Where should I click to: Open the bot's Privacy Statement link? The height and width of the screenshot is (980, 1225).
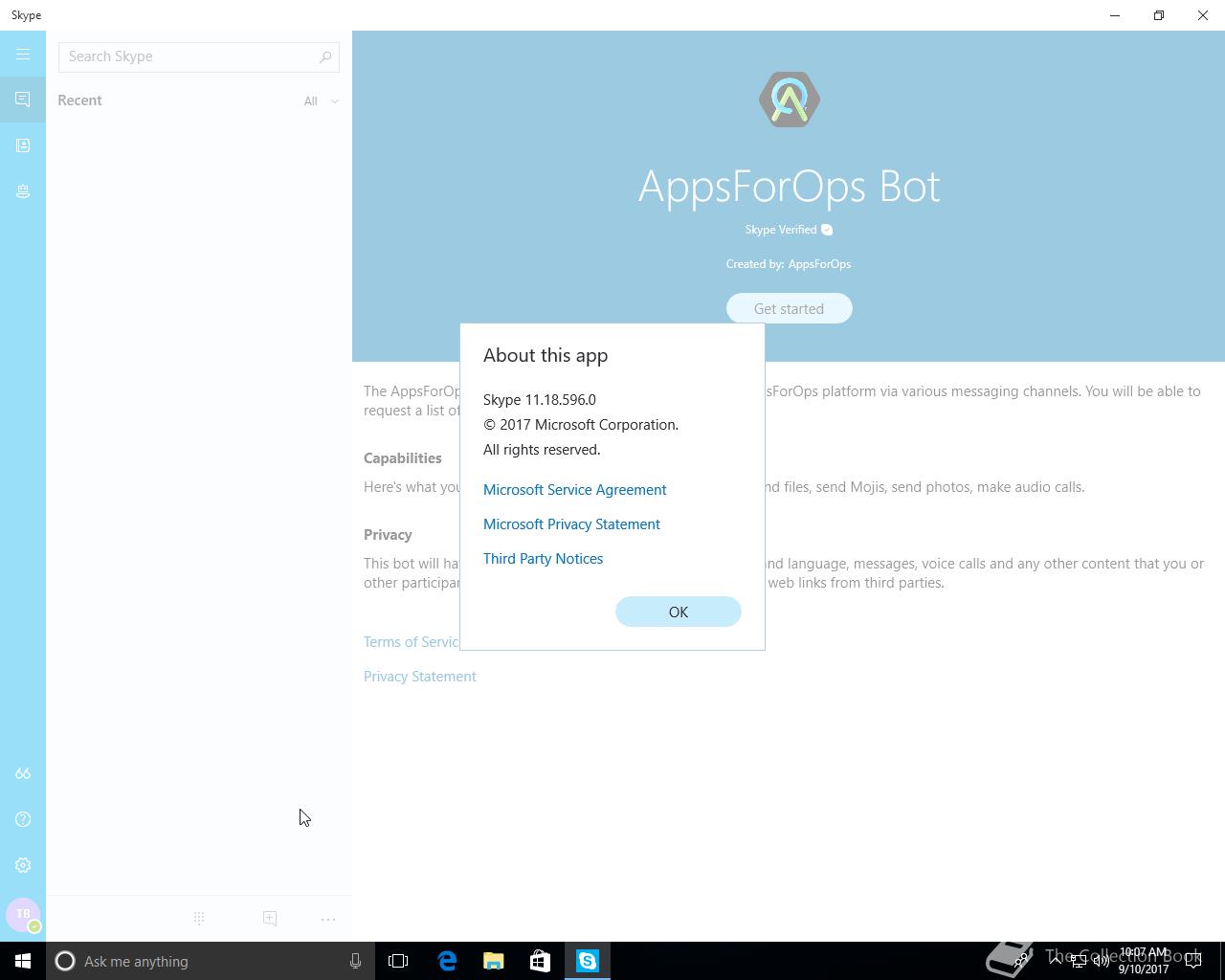tap(420, 677)
